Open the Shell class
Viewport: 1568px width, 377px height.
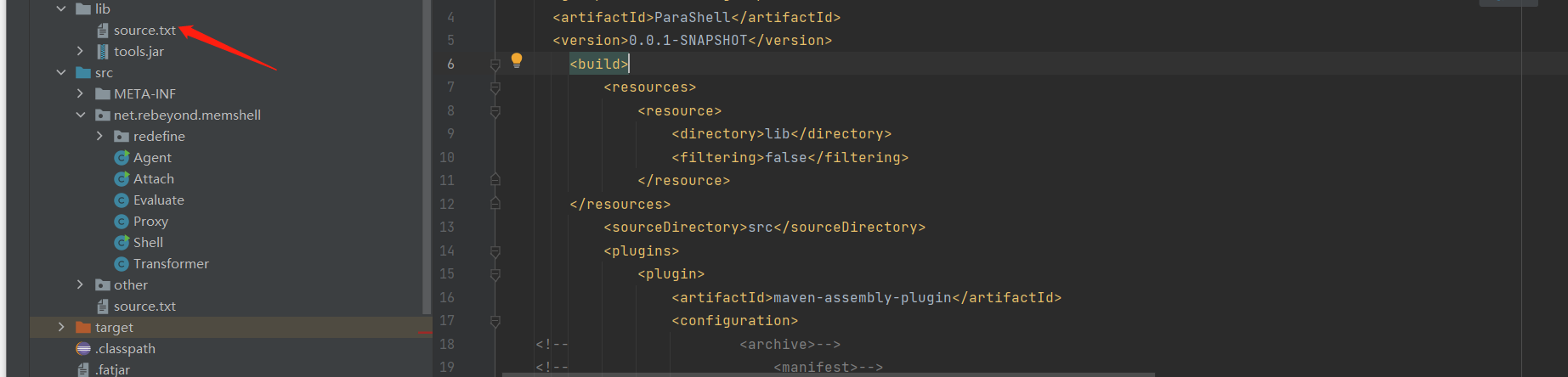click(x=148, y=243)
